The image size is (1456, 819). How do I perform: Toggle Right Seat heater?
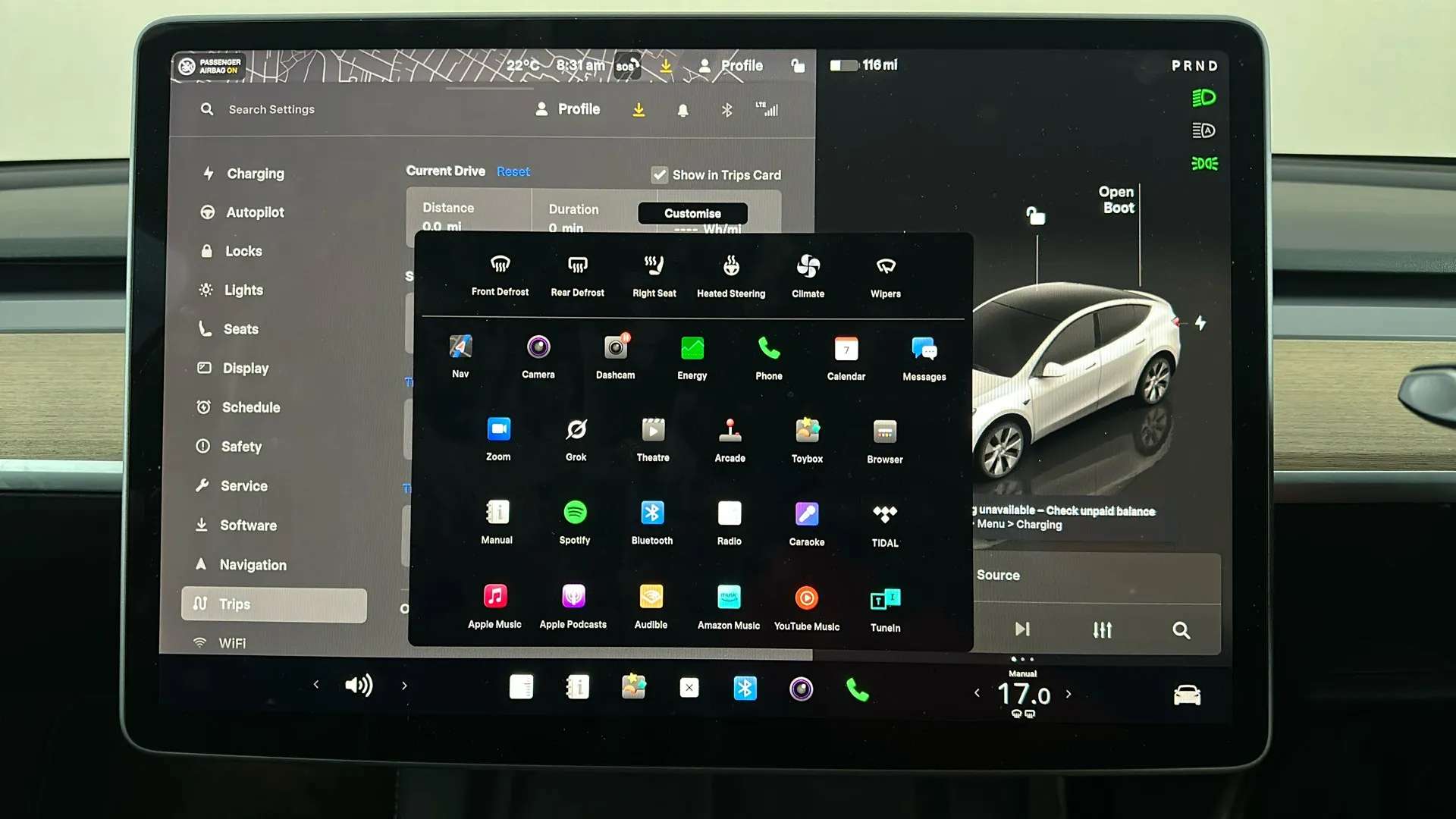pyautogui.click(x=654, y=276)
